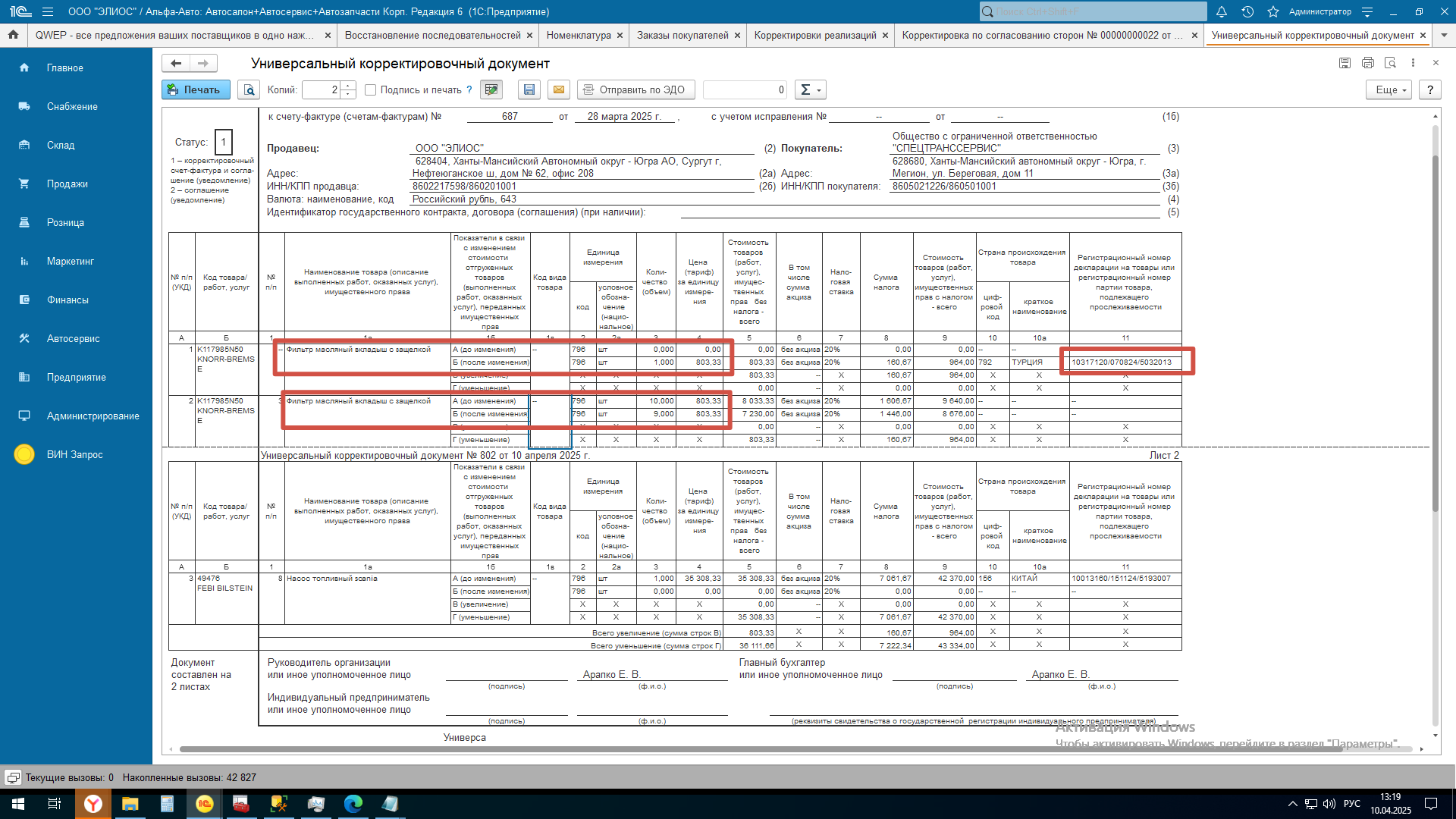Open Task View on taskbar
Image resolution: width=1456 pixels, height=819 pixels.
[55, 804]
